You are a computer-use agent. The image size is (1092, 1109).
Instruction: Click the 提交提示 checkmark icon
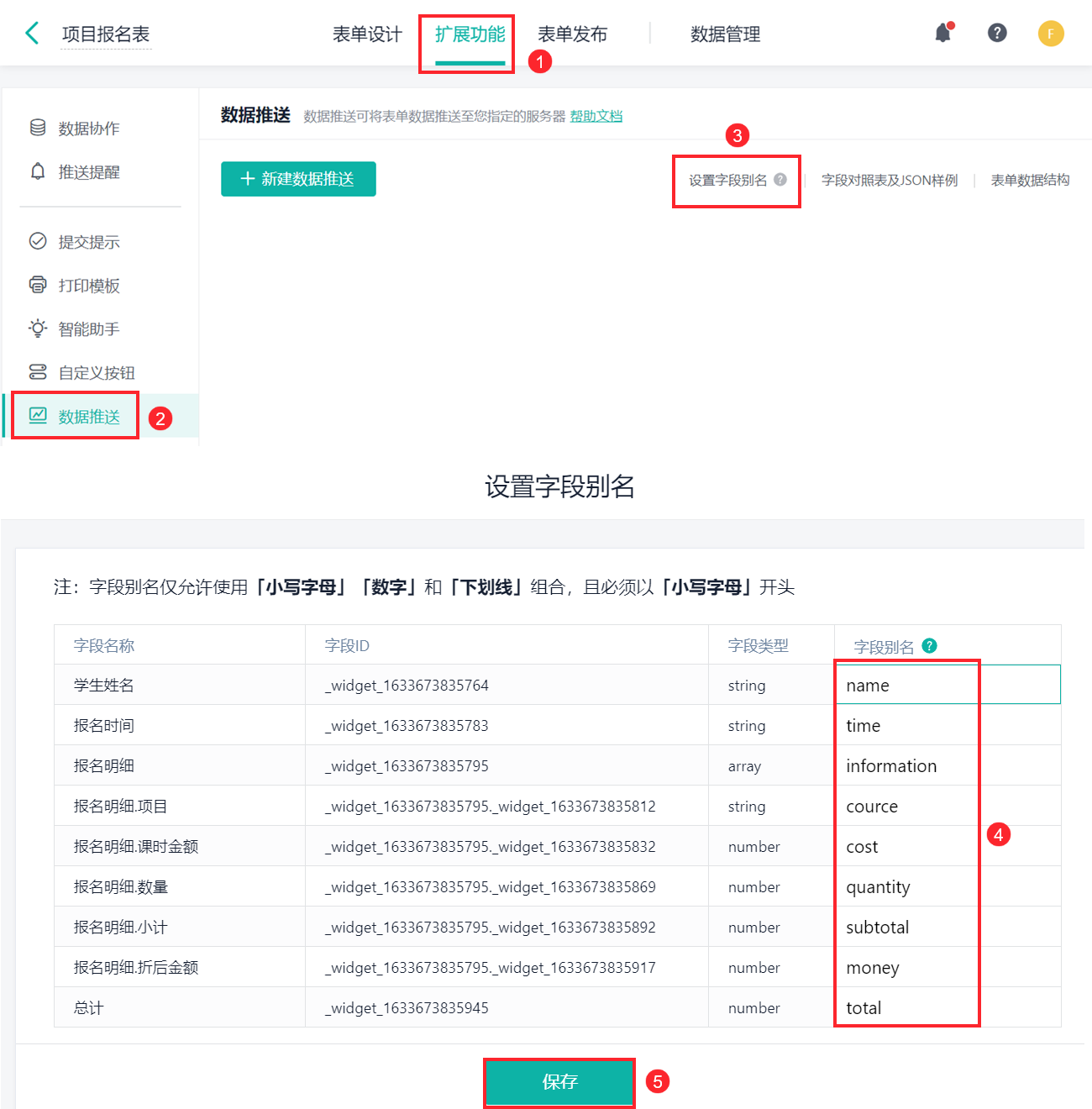coord(38,241)
